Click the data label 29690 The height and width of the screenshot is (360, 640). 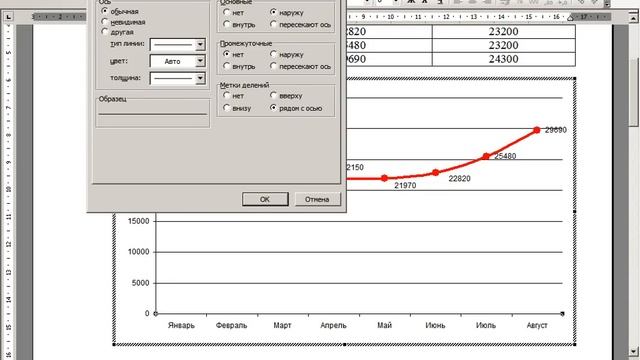[556, 130]
